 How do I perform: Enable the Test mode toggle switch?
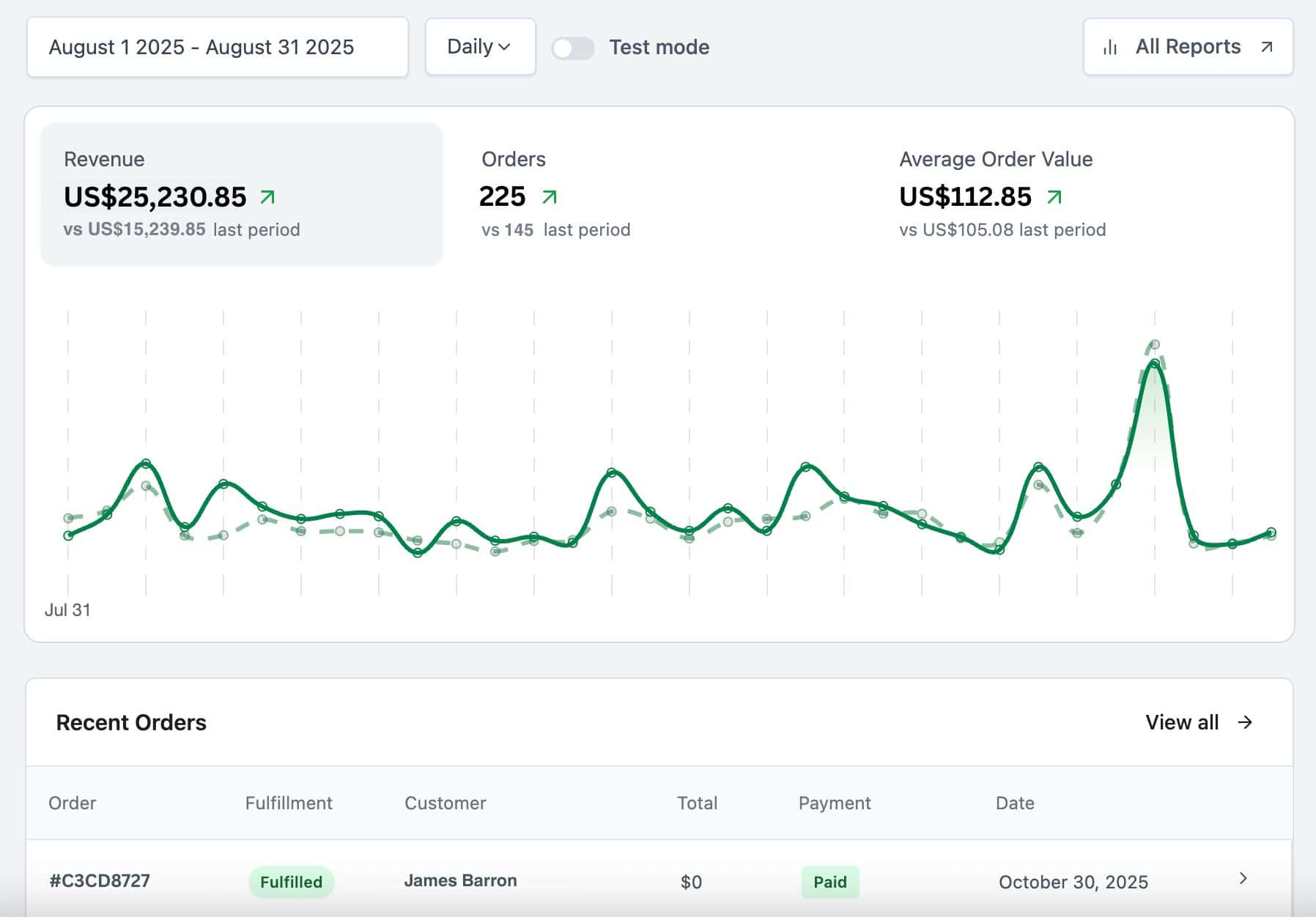click(x=572, y=48)
